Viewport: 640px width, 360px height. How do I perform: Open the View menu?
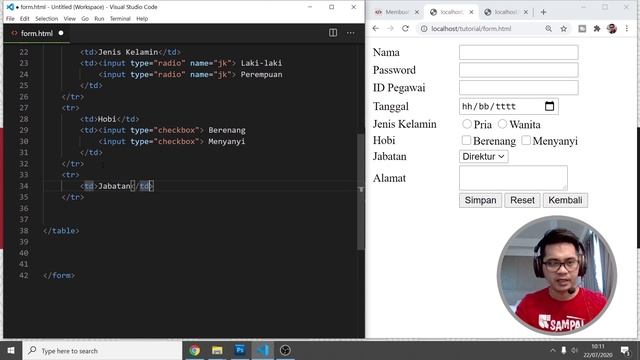point(69,19)
